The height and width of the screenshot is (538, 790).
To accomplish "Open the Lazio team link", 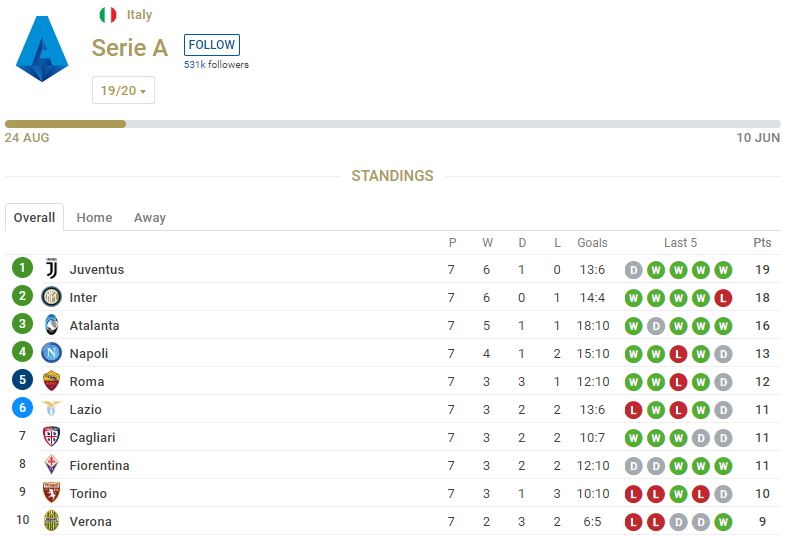I will (85, 409).
